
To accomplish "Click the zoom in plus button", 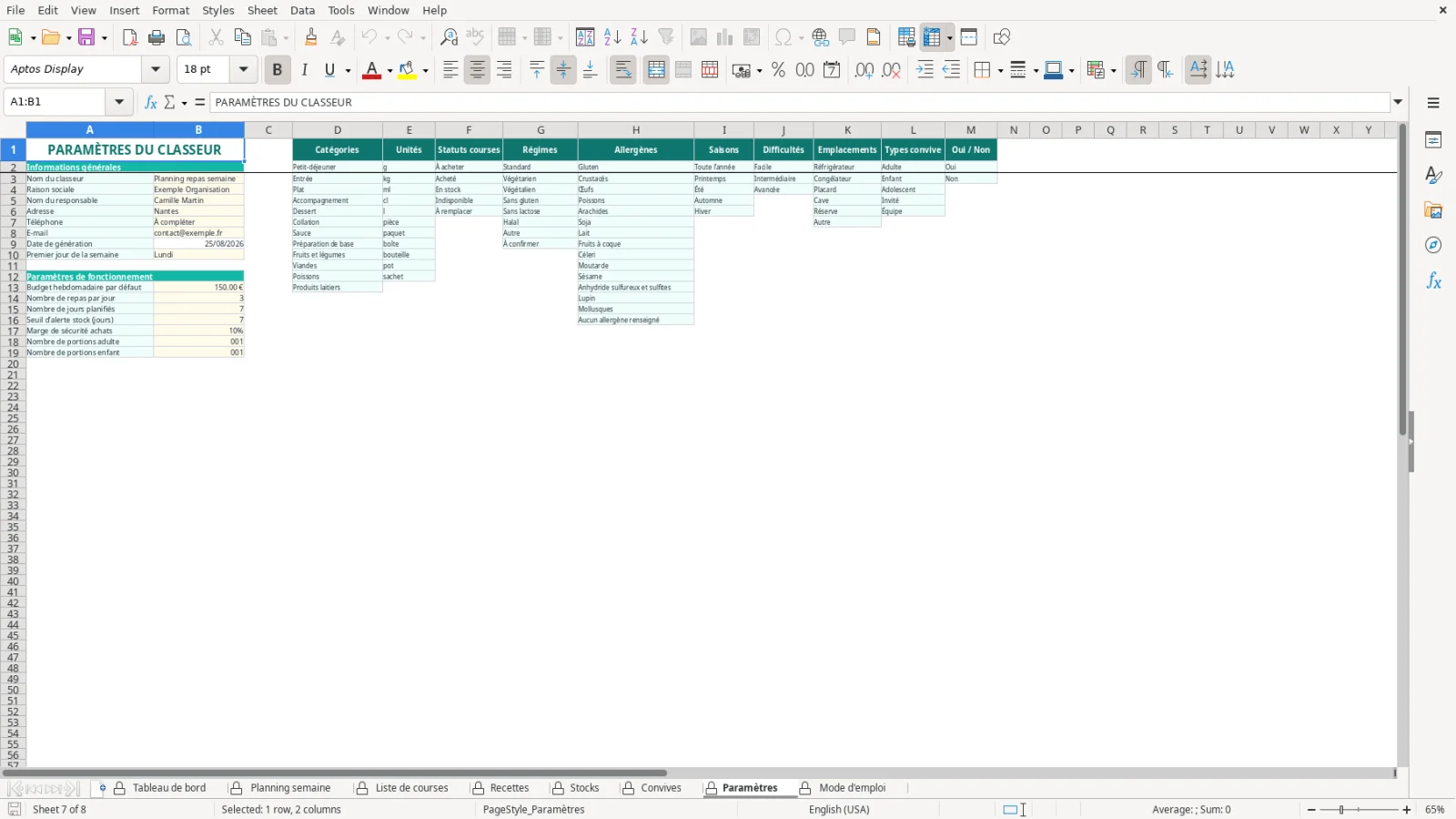I will pyautogui.click(x=1407, y=810).
